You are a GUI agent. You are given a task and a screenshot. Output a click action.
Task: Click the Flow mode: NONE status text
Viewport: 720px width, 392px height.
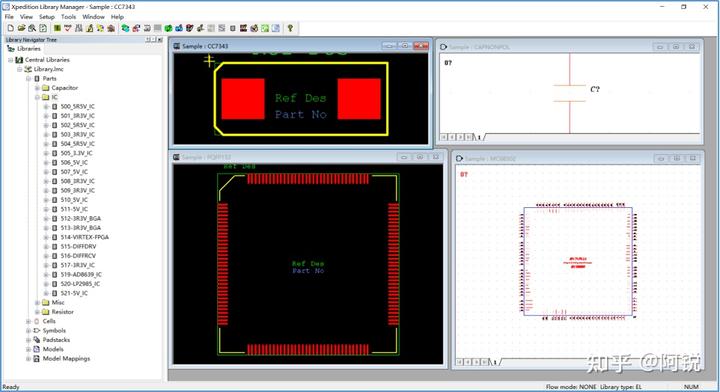pos(571,387)
